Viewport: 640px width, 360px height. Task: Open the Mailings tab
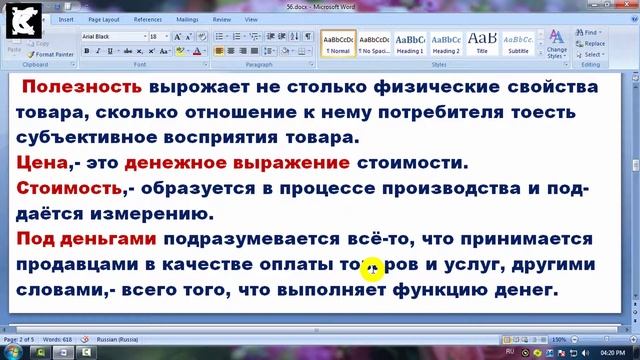coord(187,19)
